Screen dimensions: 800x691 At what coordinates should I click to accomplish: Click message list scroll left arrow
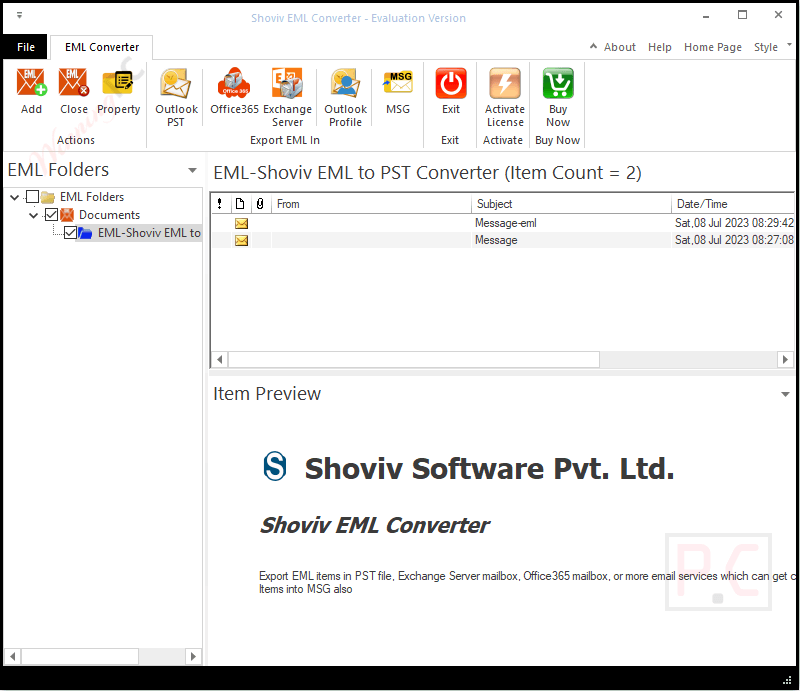point(219,360)
